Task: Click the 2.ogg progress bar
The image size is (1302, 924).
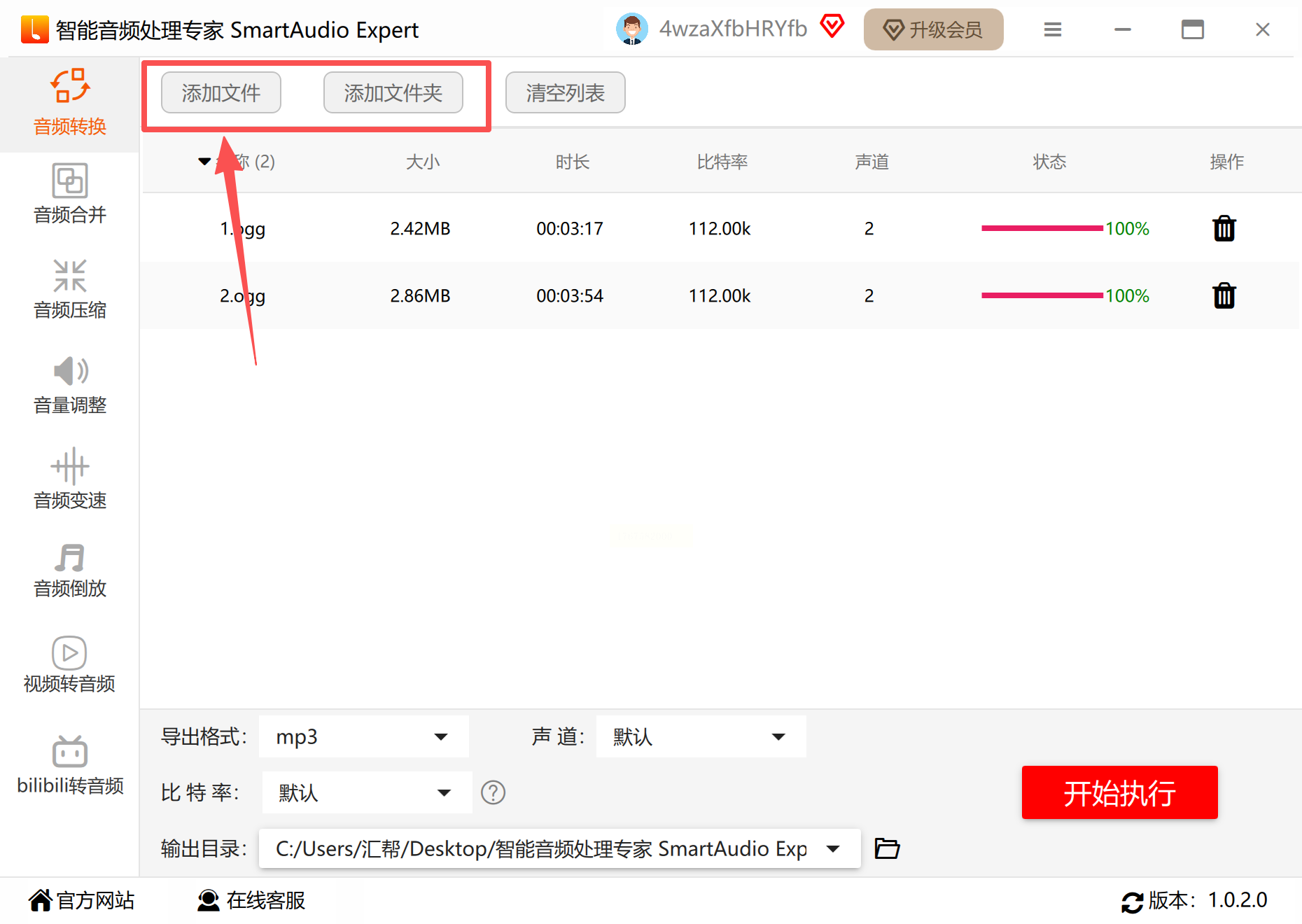Action: pos(1042,295)
